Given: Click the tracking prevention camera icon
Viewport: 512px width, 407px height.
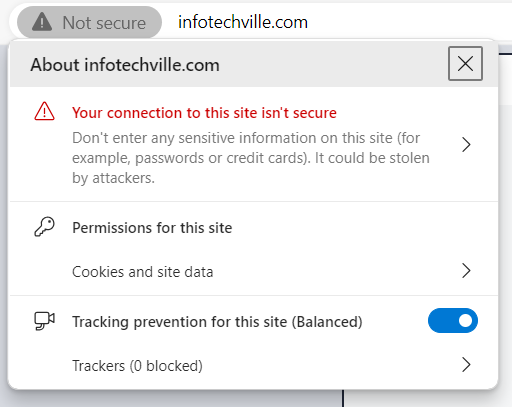Looking at the screenshot, I should click(x=44, y=321).
